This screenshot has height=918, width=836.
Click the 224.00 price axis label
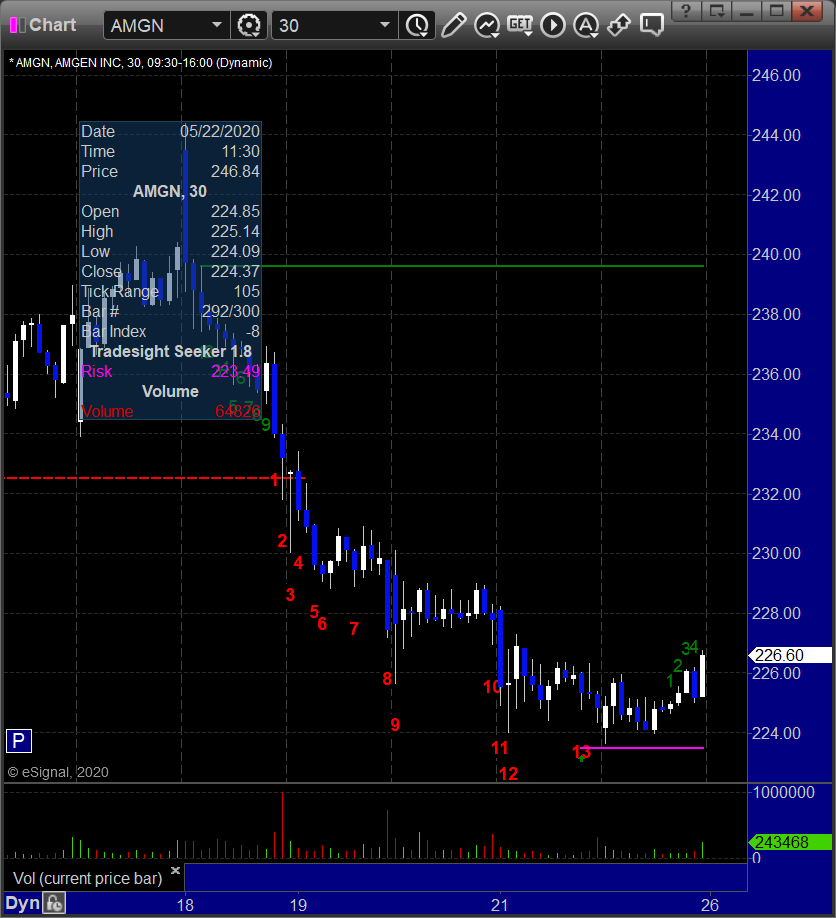776,732
